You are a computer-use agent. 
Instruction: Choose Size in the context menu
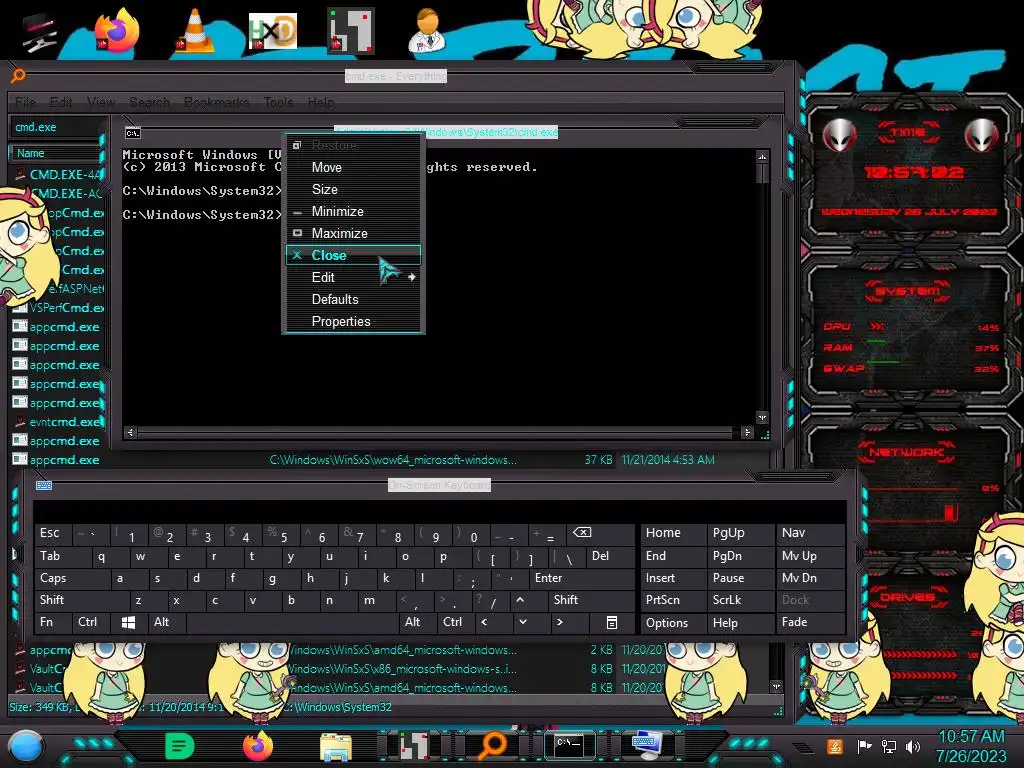[353, 189]
